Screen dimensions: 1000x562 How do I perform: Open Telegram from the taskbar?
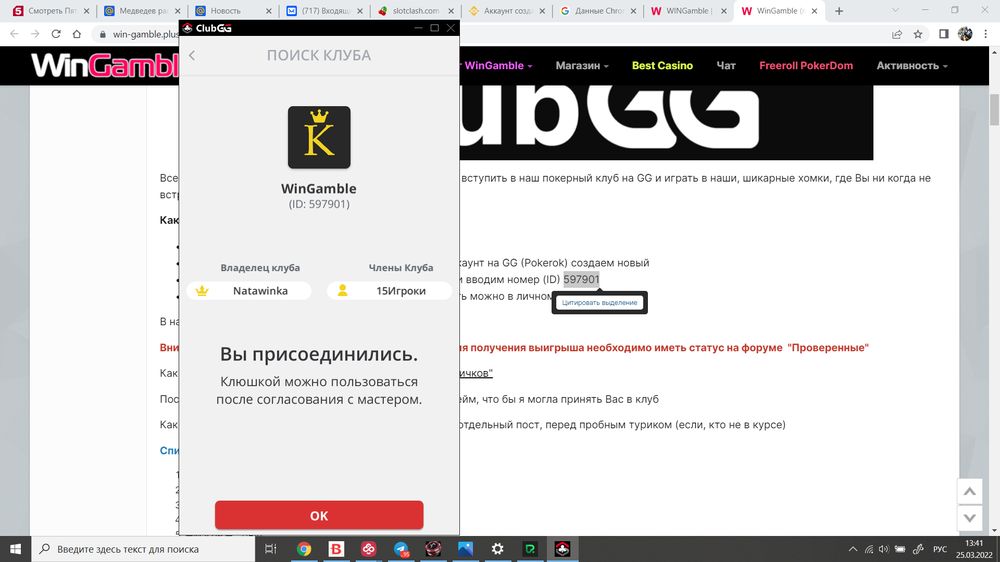pos(401,549)
